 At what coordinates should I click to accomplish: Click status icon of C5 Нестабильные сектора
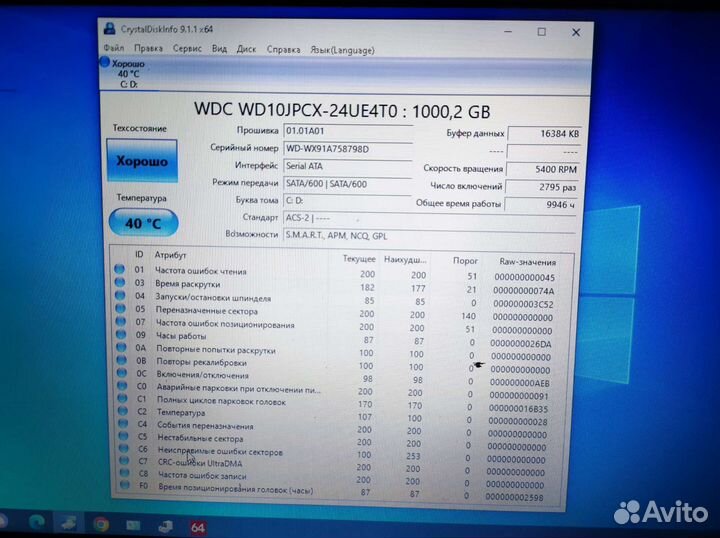(x=124, y=436)
